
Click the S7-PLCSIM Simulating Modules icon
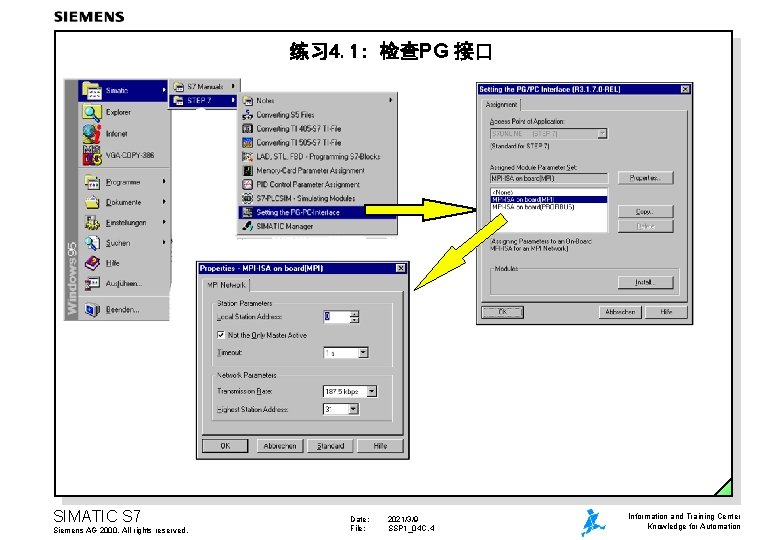pyautogui.click(x=247, y=198)
